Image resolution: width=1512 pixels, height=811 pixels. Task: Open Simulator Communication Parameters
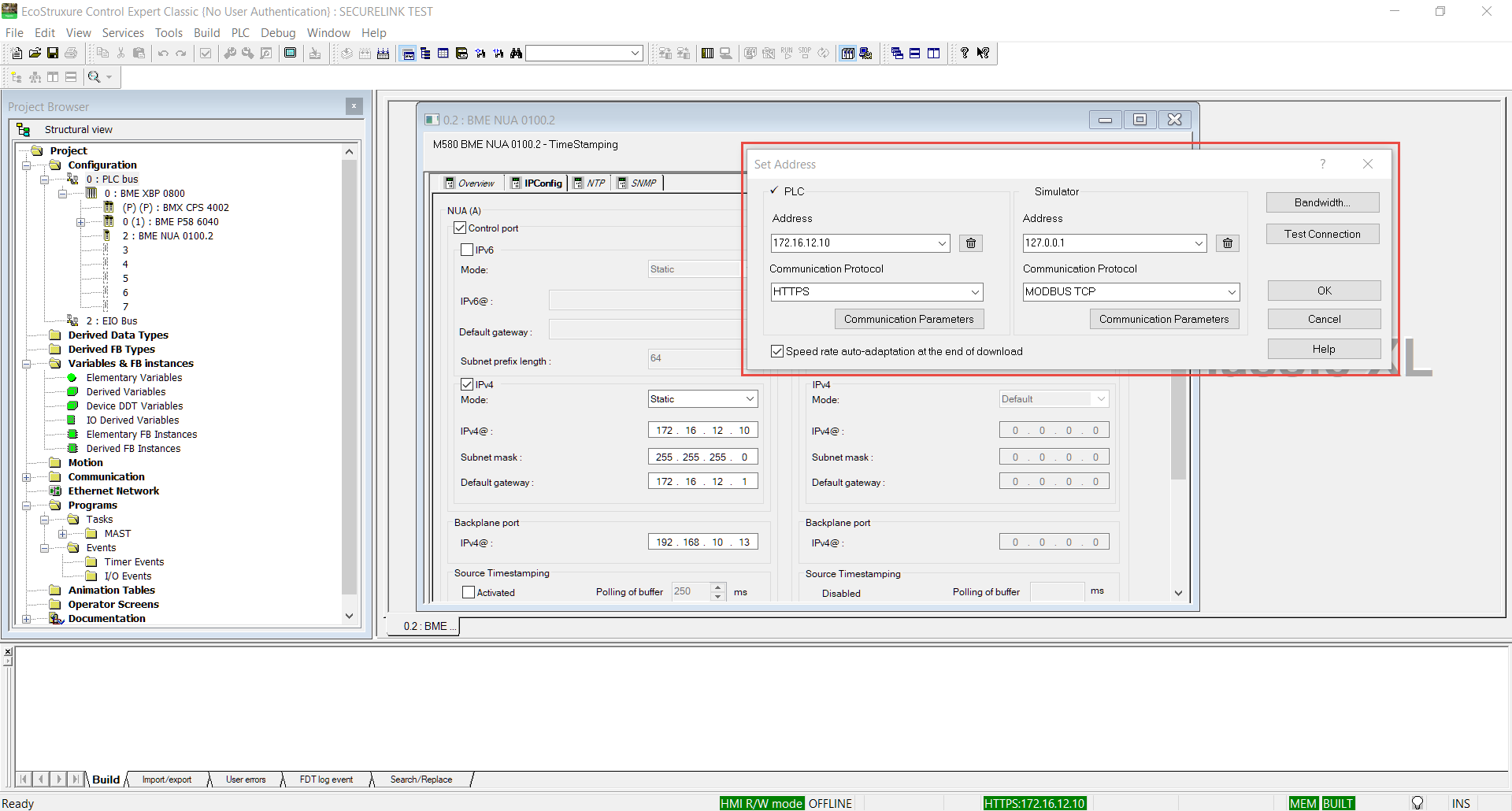[x=1164, y=320]
